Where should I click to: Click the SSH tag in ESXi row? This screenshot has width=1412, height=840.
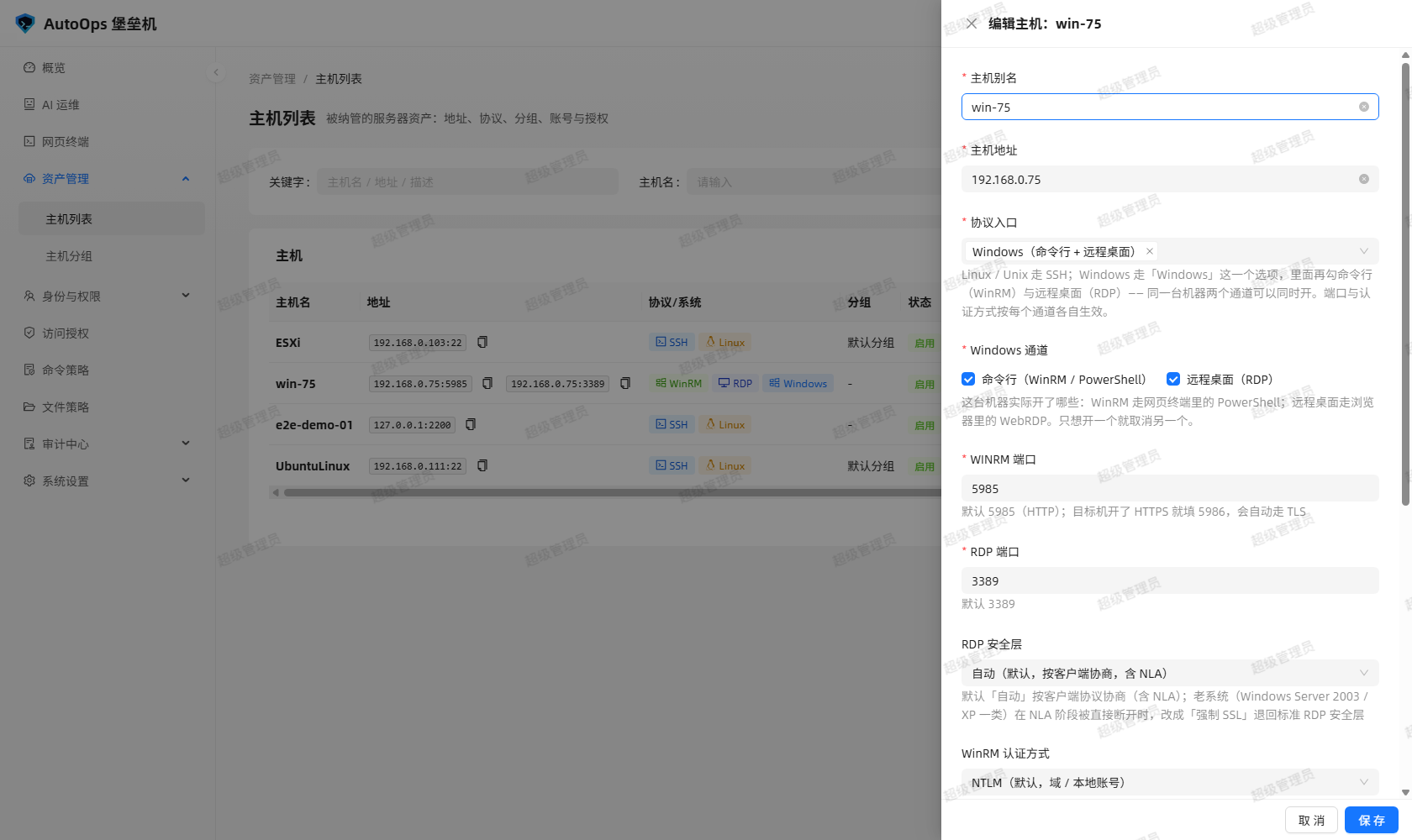pyautogui.click(x=672, y=342)
